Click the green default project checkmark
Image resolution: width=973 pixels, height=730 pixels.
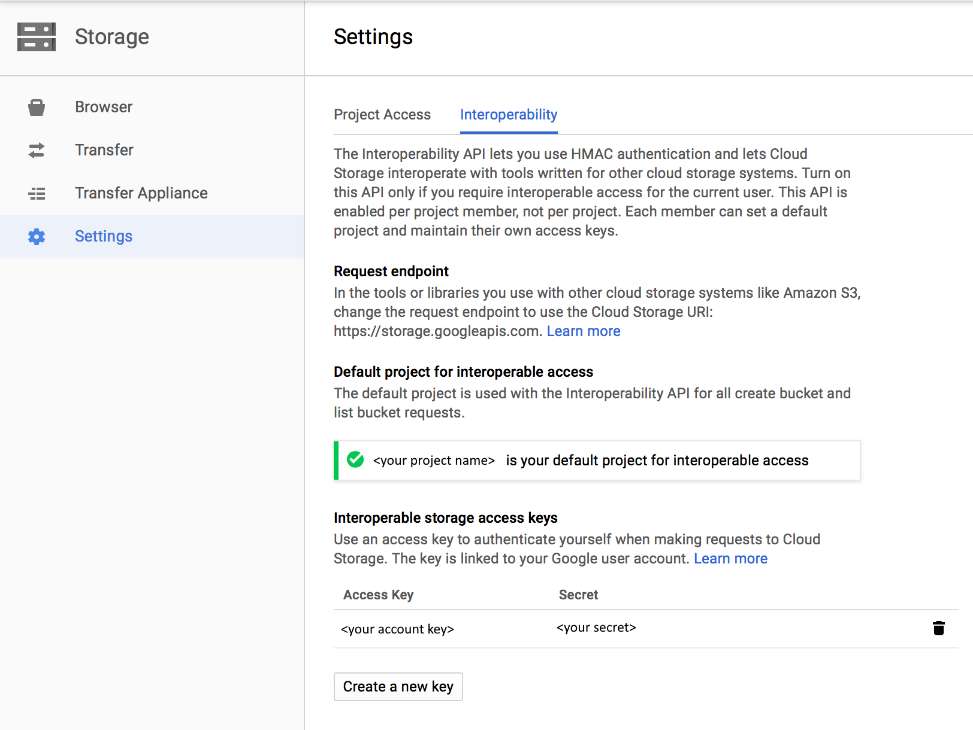(x=356, y=459)
